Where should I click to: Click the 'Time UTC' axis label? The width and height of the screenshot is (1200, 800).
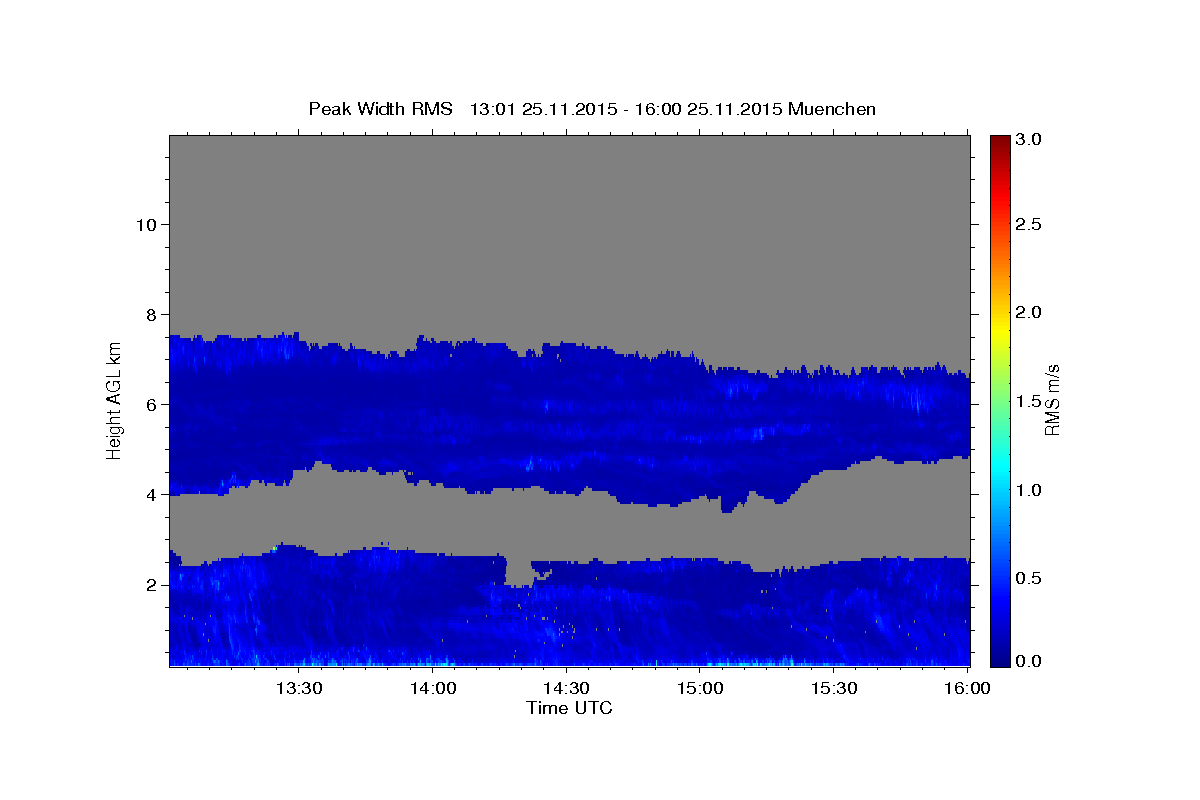tap(569, 708)
